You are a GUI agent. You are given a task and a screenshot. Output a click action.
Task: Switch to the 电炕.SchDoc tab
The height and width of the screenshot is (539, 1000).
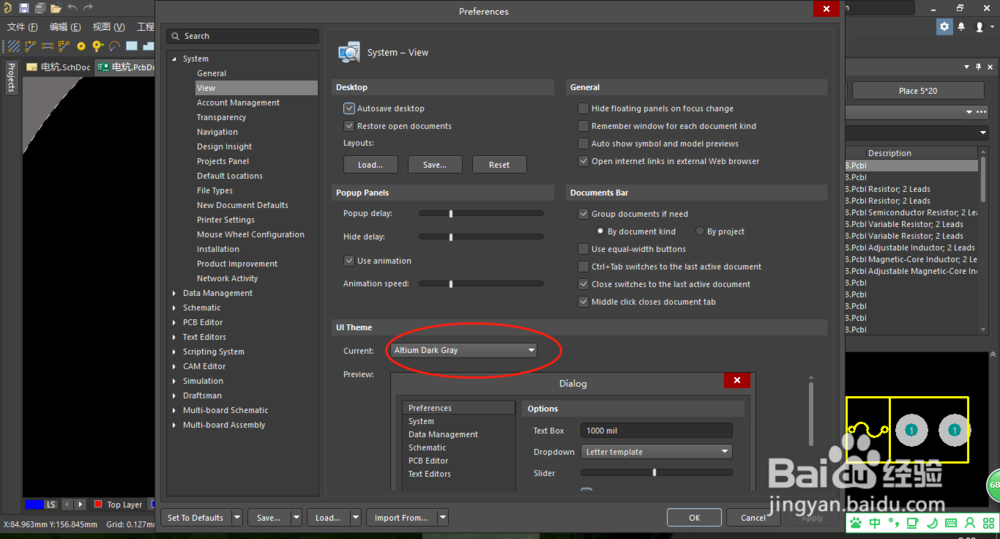pos(58,67)
